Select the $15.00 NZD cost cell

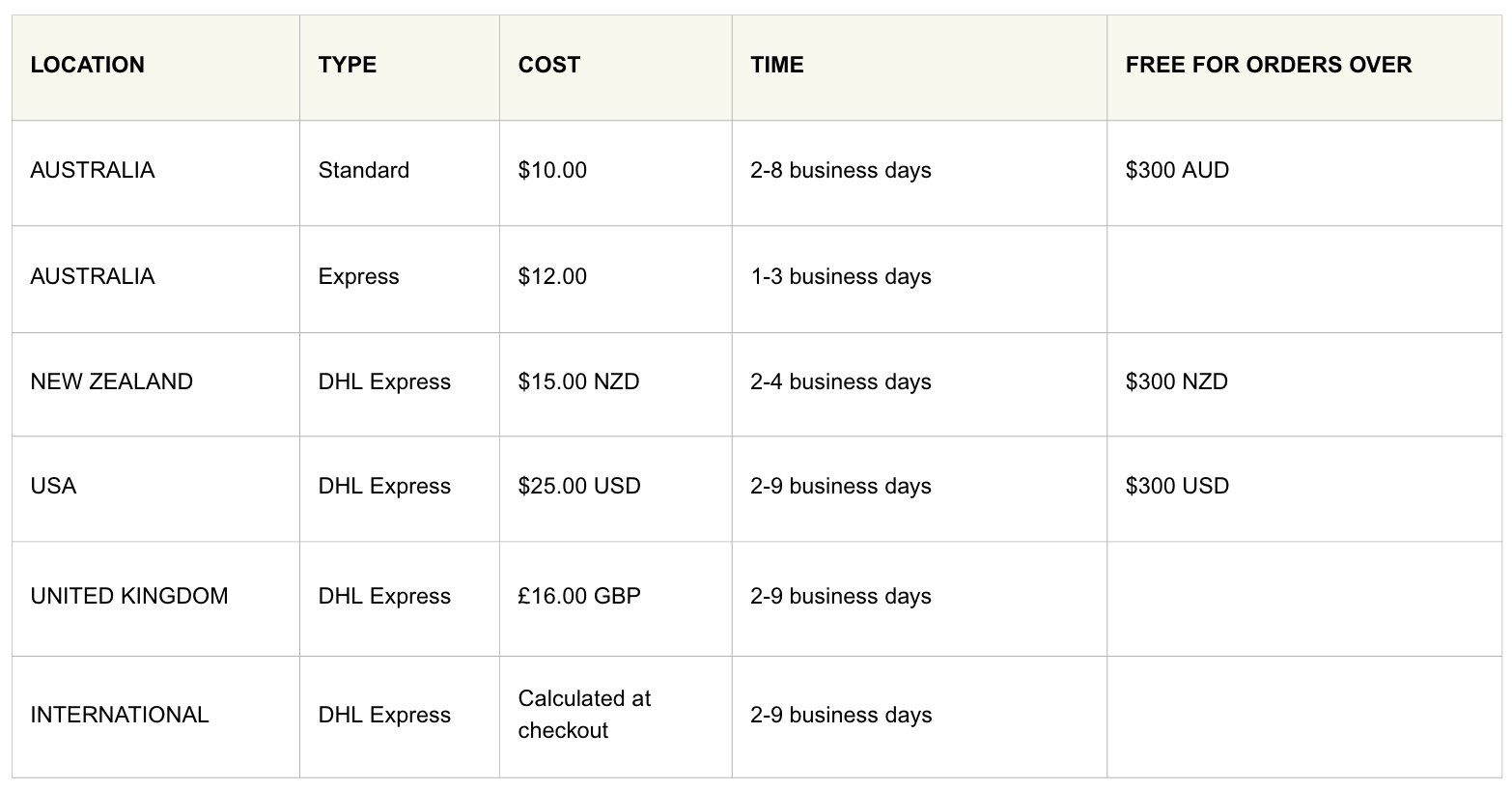pyautogui.click(x=579, y=381)
